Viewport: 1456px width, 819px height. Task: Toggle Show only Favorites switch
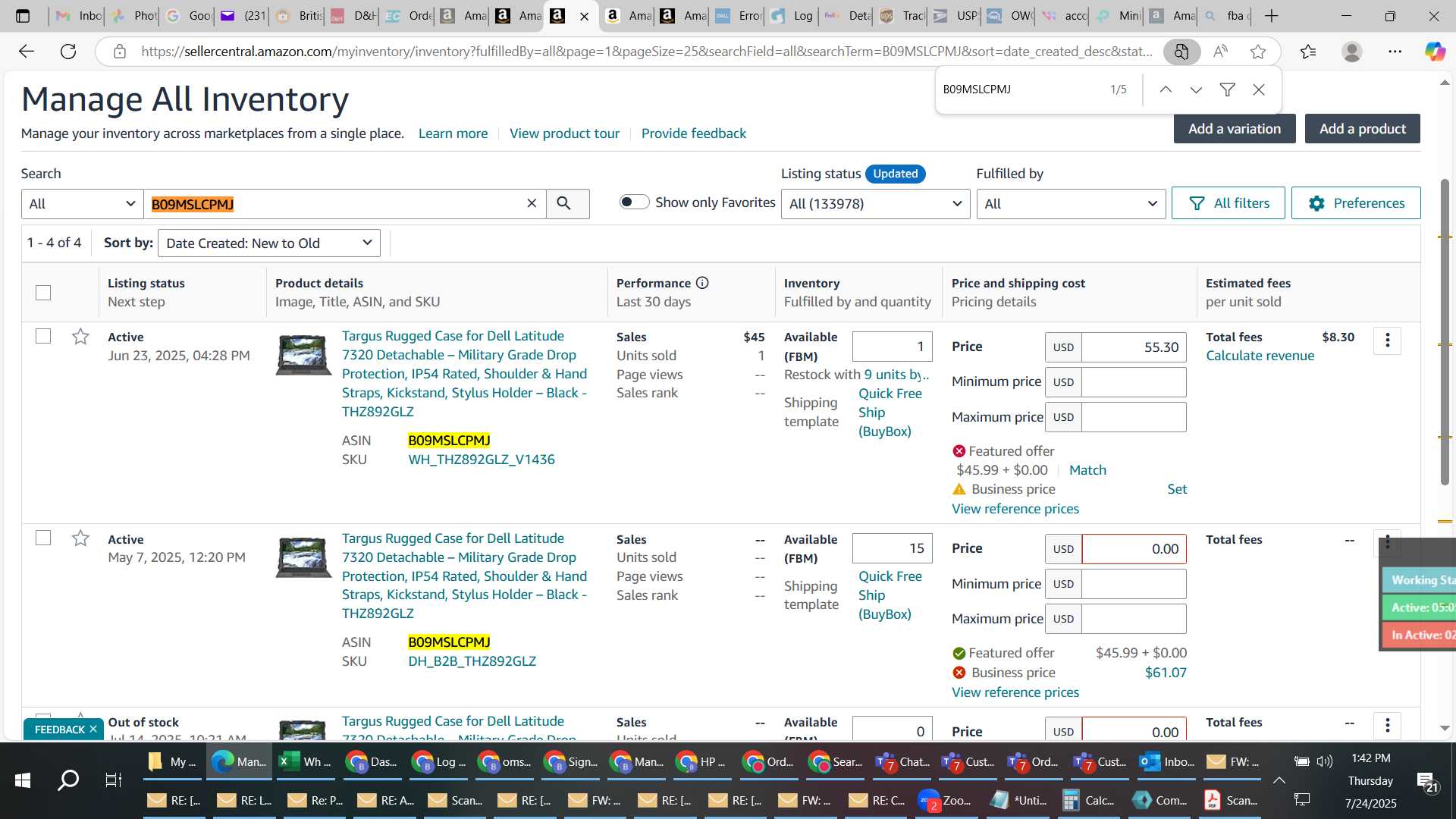click(x=634, y=202)
